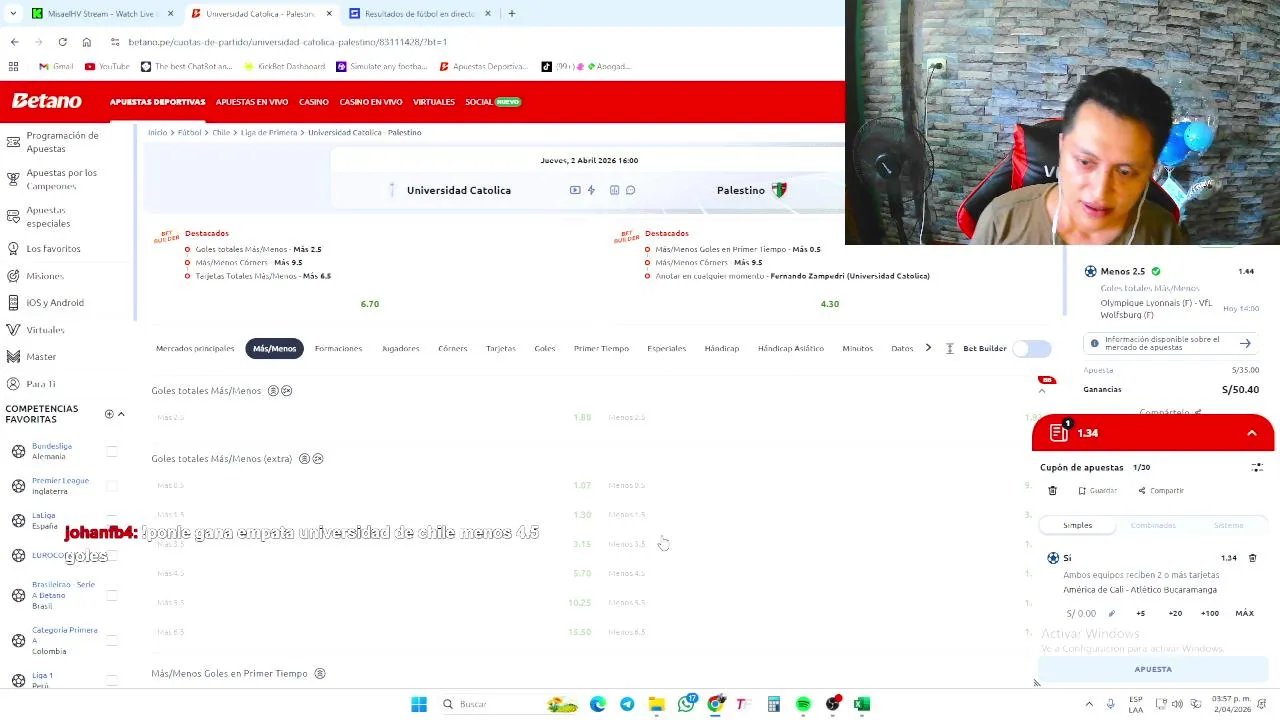The height and width of the screenshot is (720, 1280).
Task: Click Chile breadcrumb link
Action: [221, 132]
